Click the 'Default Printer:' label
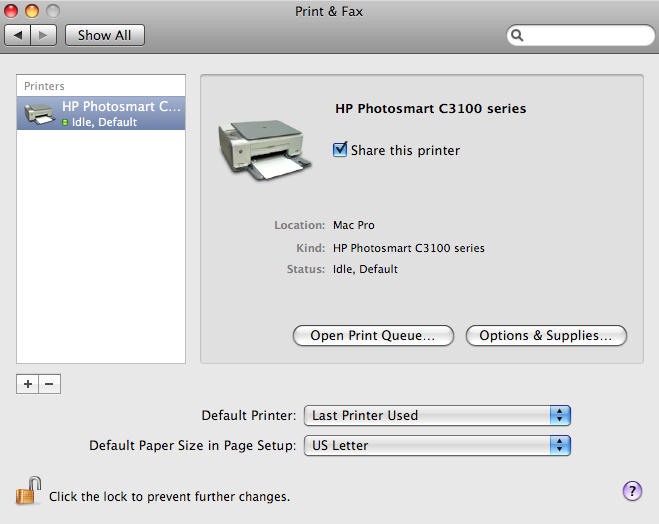The height and width of the screenshot is (524, 659). [x=249, y=416]
